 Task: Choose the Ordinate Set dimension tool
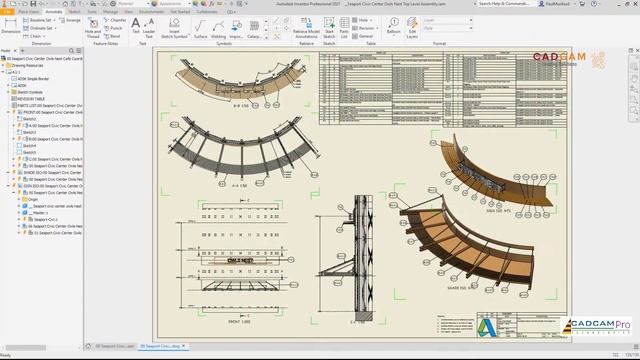click(x=38, y=28)
